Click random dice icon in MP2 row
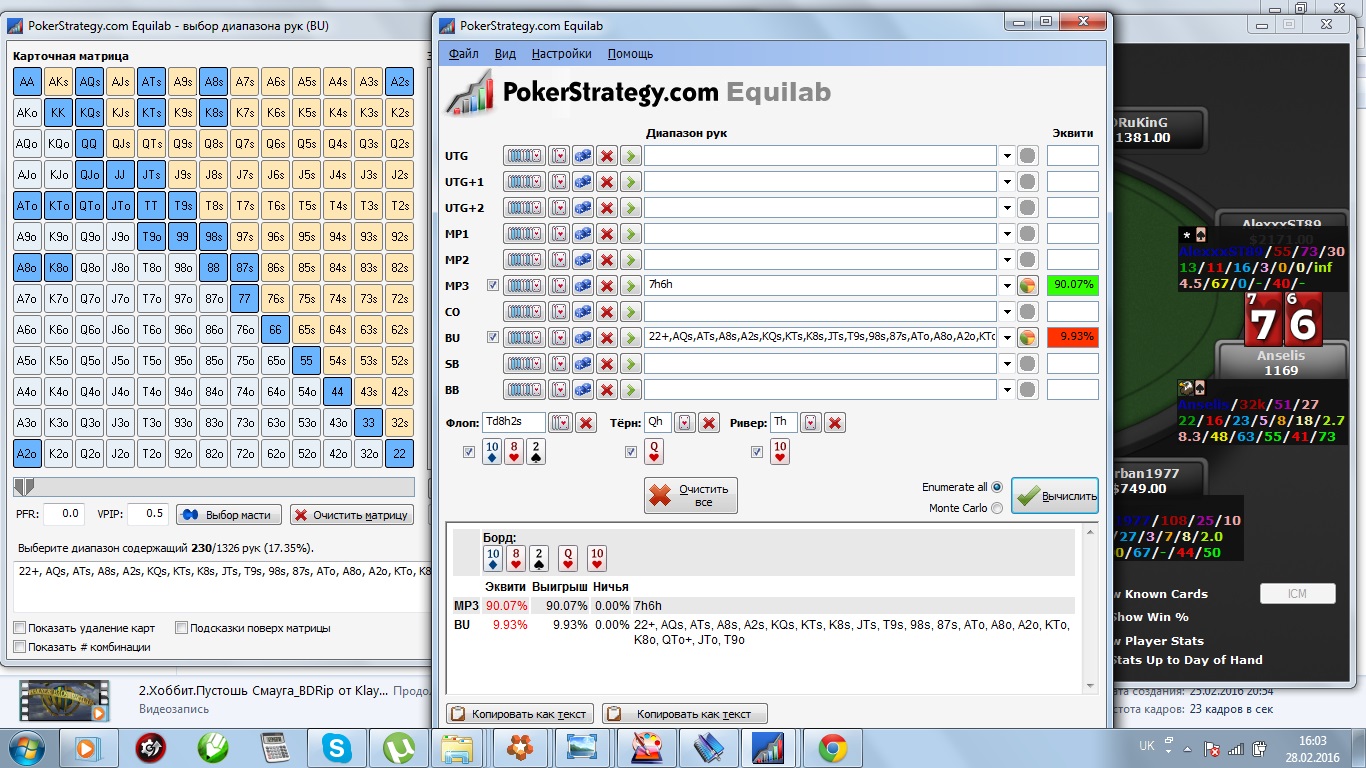 coord(582,259)
